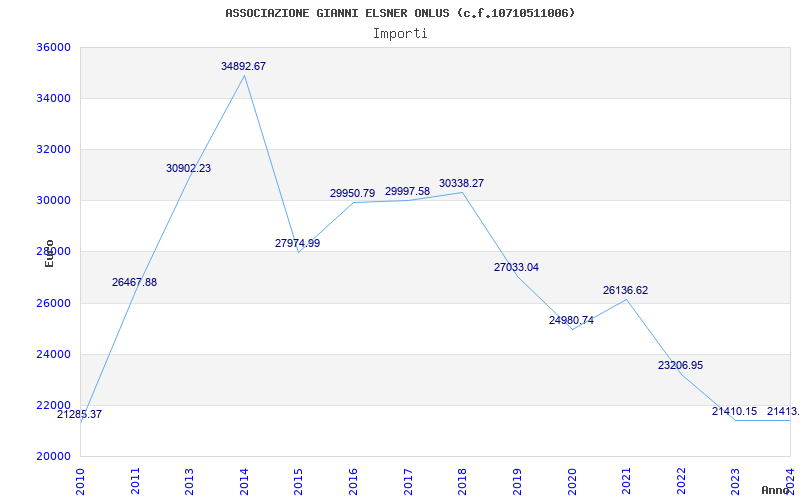Click the 2018 x-axis year label
Image resolution: width=800 pixels, height=500 pixels.
coord(462,481)
